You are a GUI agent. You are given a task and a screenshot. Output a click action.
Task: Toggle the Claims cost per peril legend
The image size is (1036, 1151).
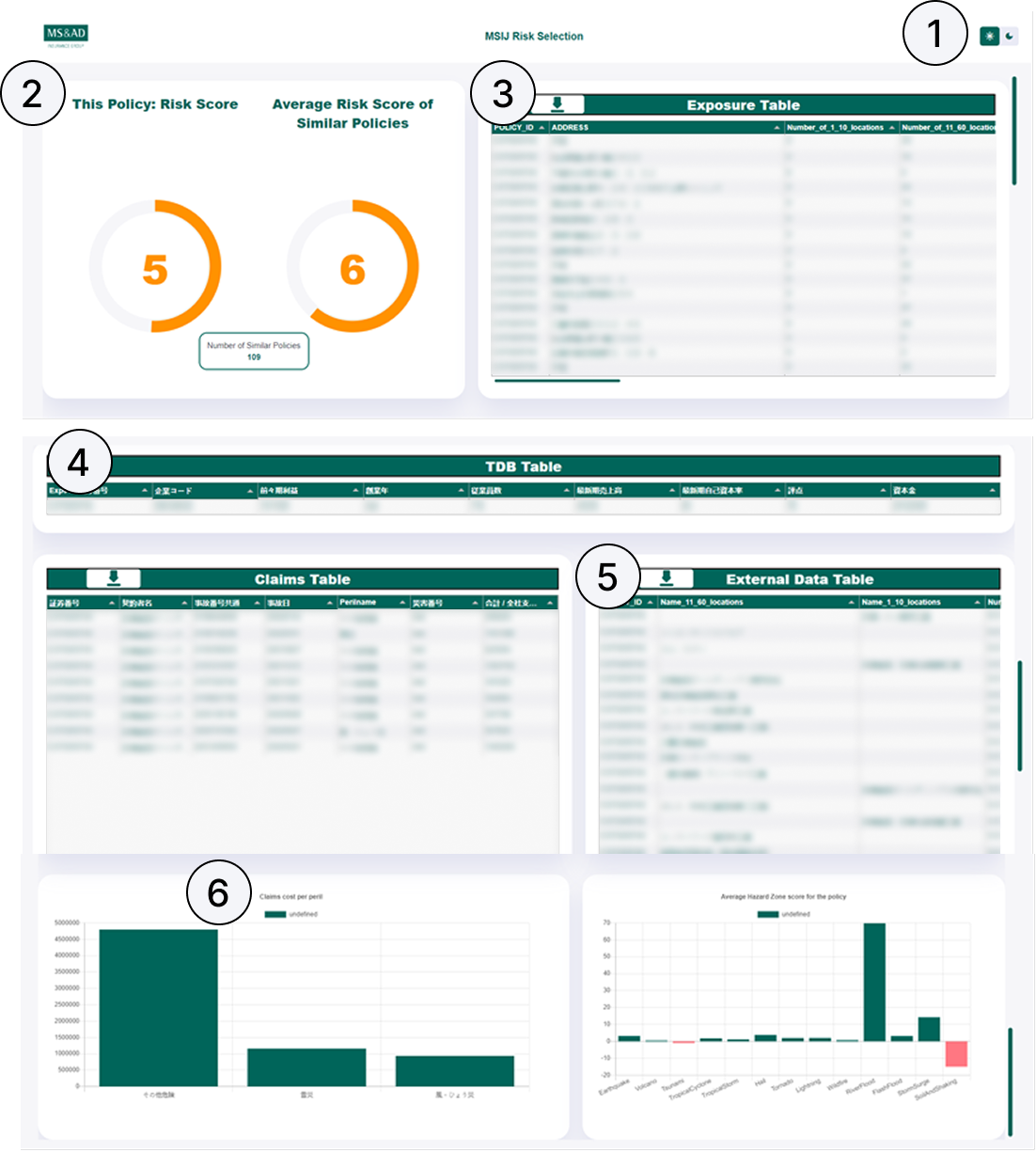(x=275, y=914)
